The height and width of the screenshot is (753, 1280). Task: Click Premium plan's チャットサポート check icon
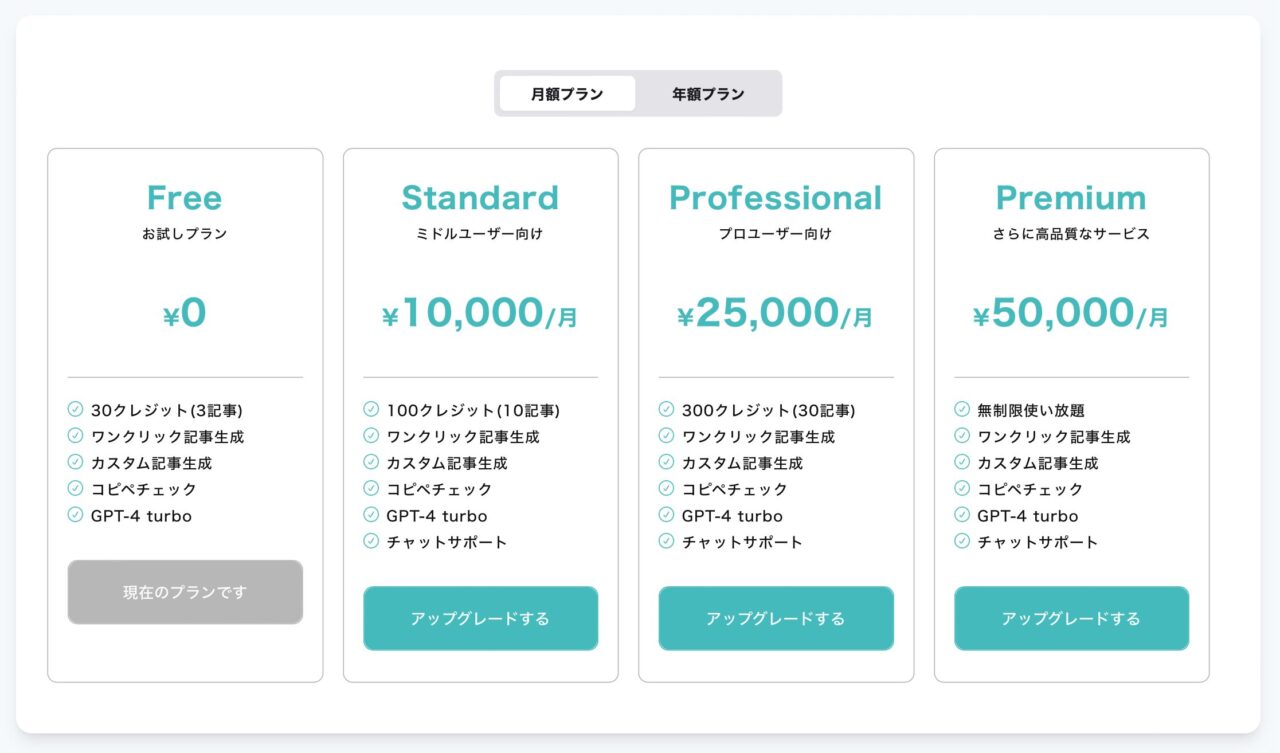pos(962,541)
